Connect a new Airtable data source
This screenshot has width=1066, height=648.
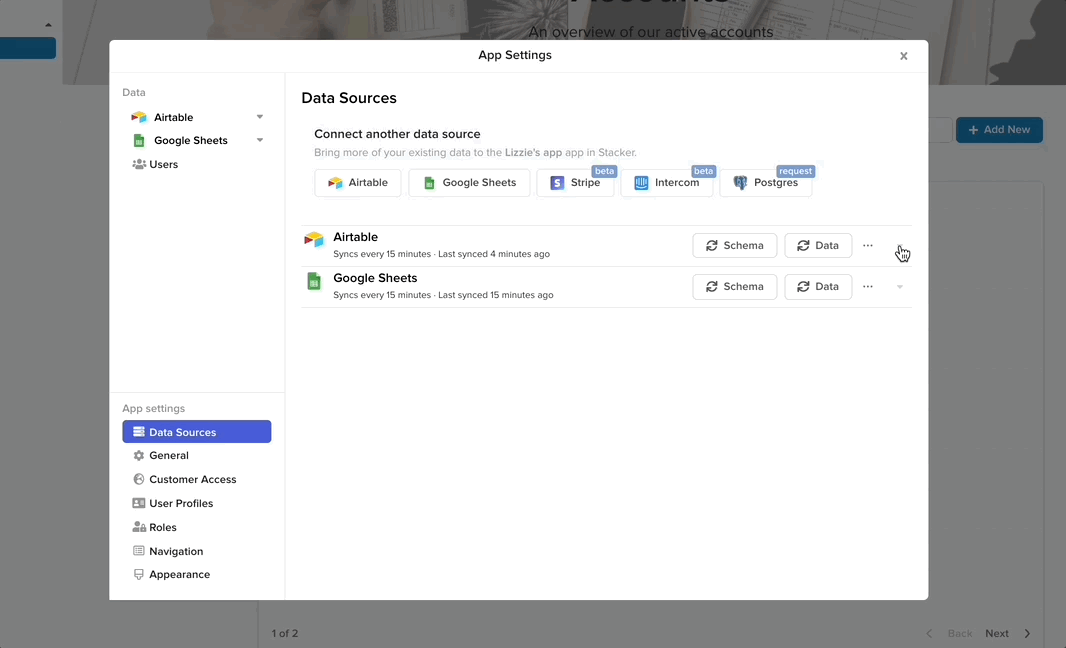[x=358, y=182]
